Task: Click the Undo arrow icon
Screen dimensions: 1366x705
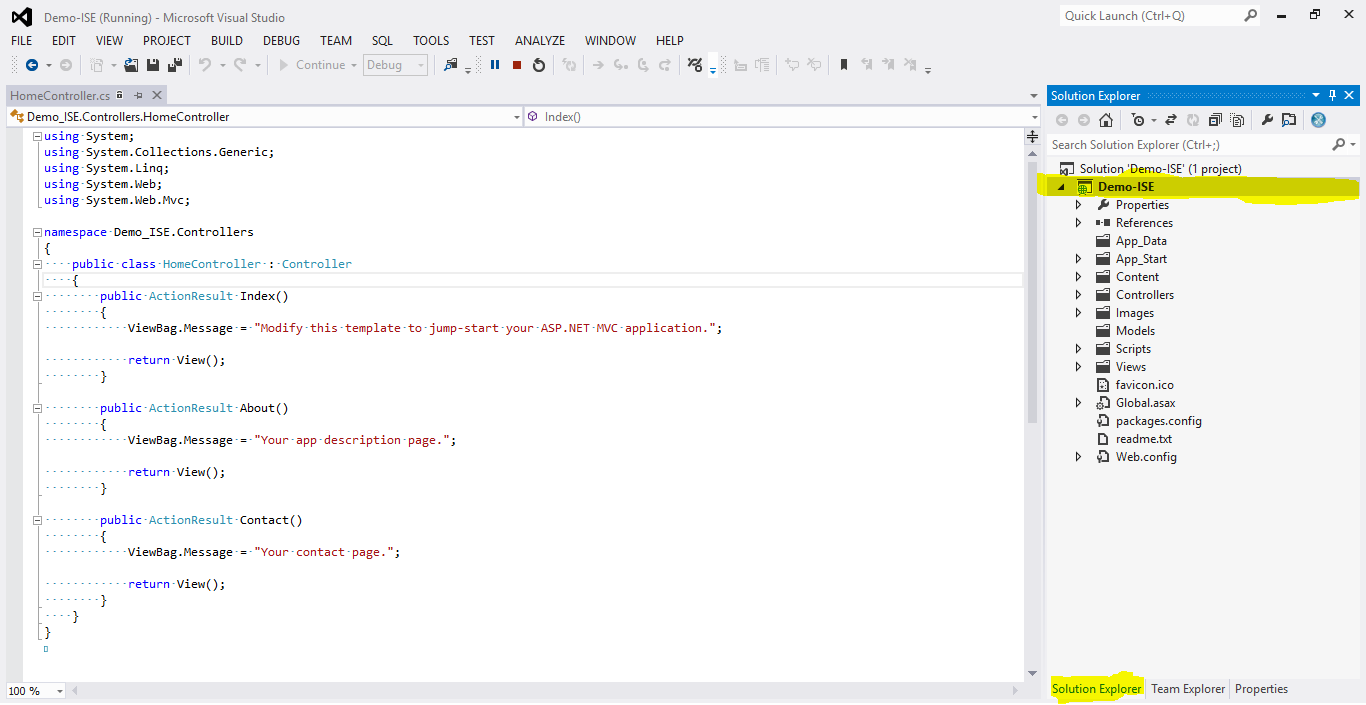Action: (x=205, y=65)
